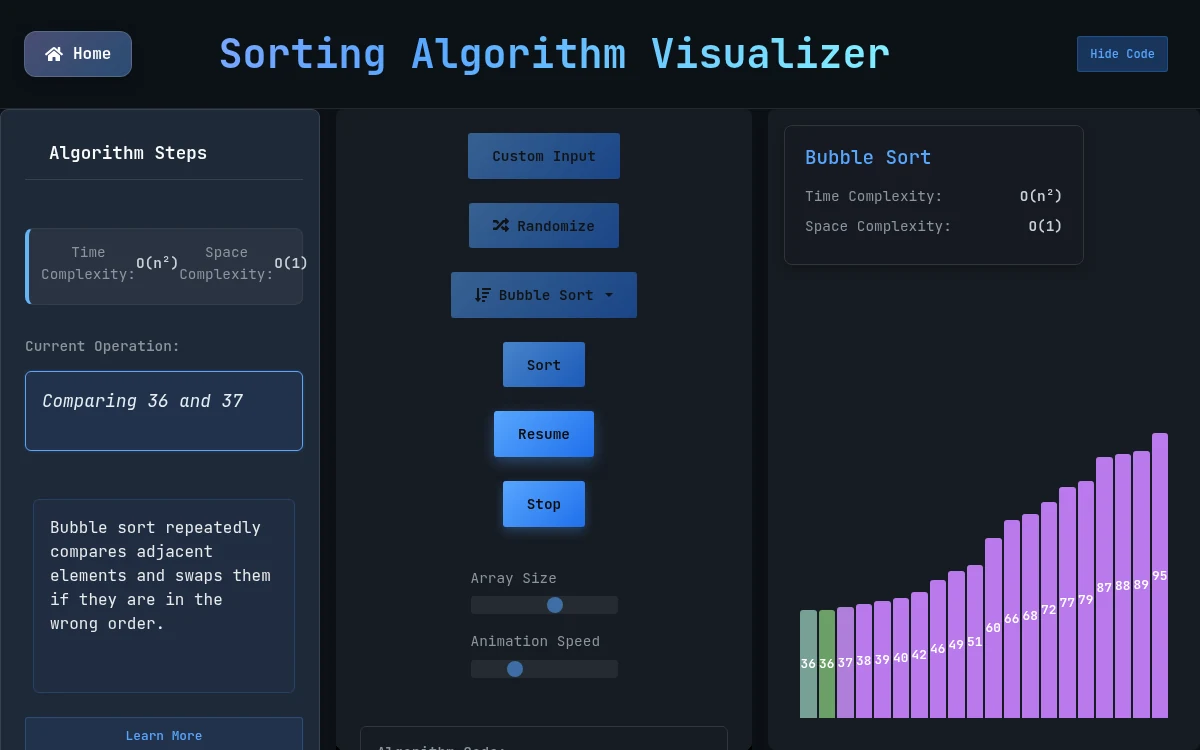Adjust the Animation Speed slider
Viewport: 1200px width, 750px height.
(x=544, y=669)
